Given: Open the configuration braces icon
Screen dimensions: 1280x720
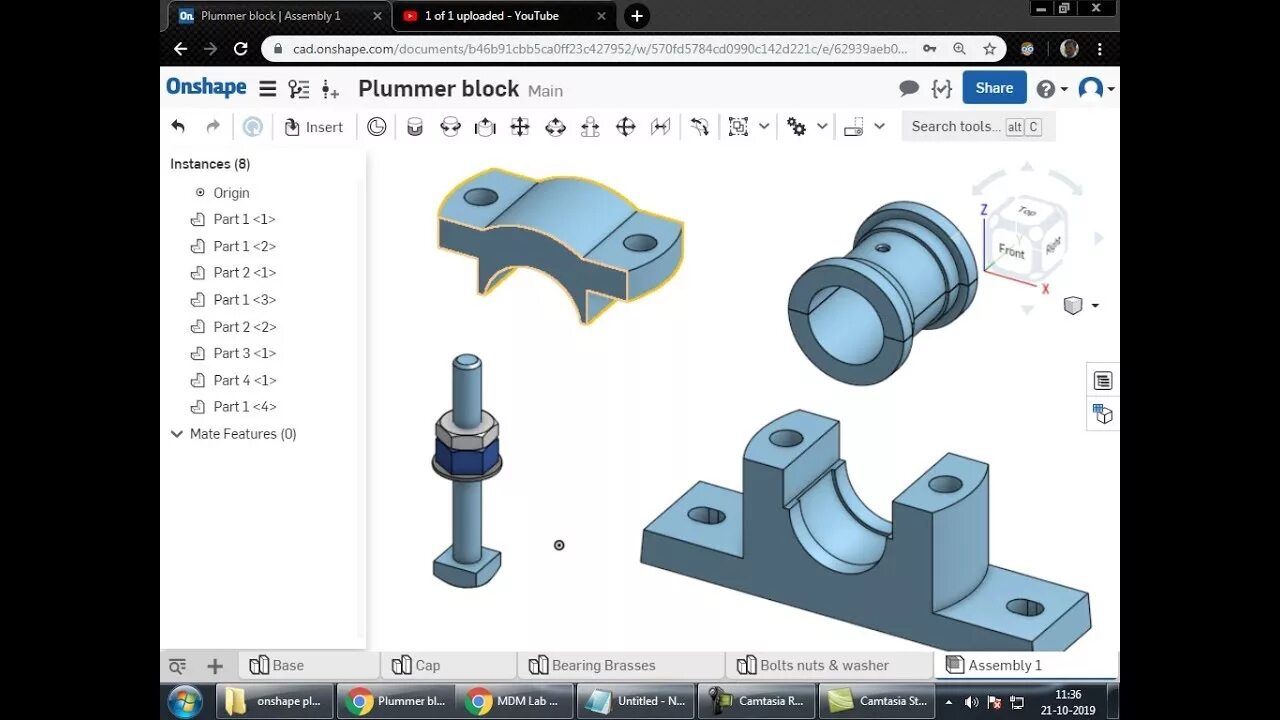Looking at the screenshot, I should [x=941, y=88].
